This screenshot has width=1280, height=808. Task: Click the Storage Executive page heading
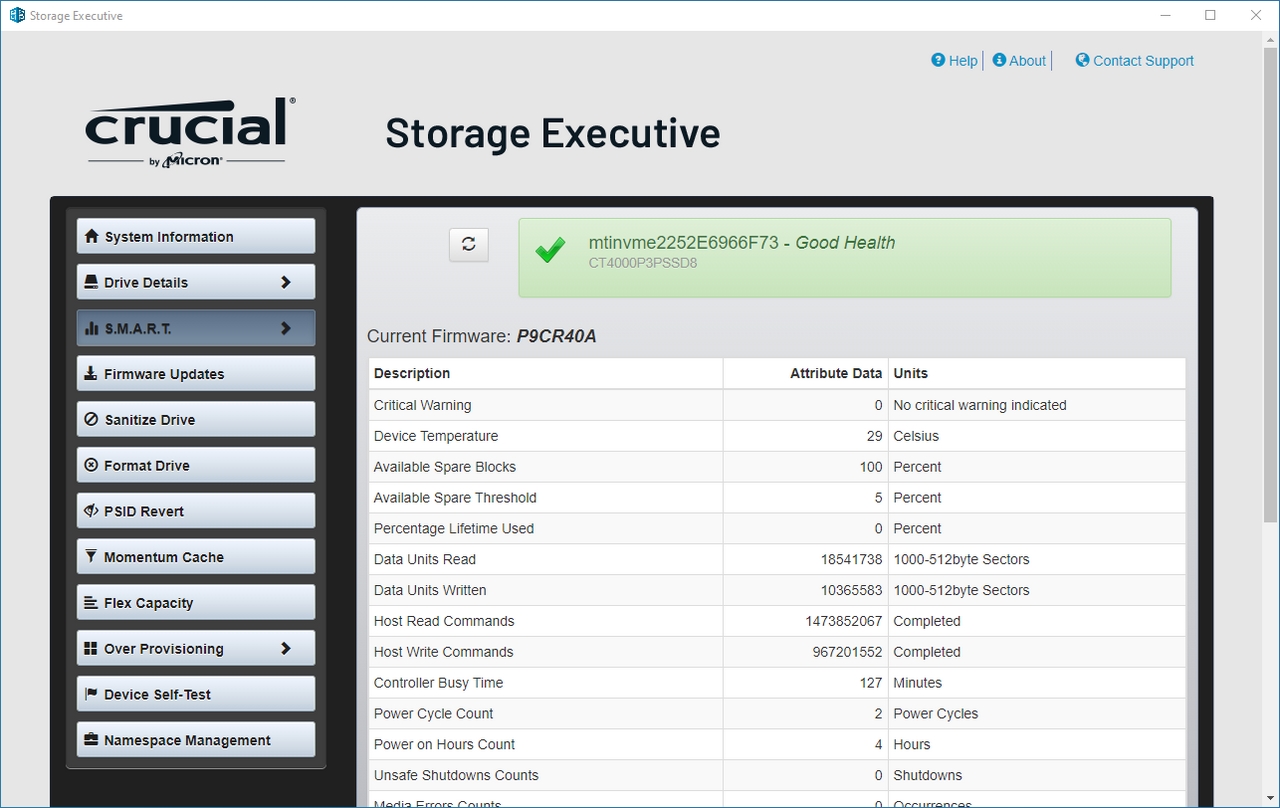552,133
